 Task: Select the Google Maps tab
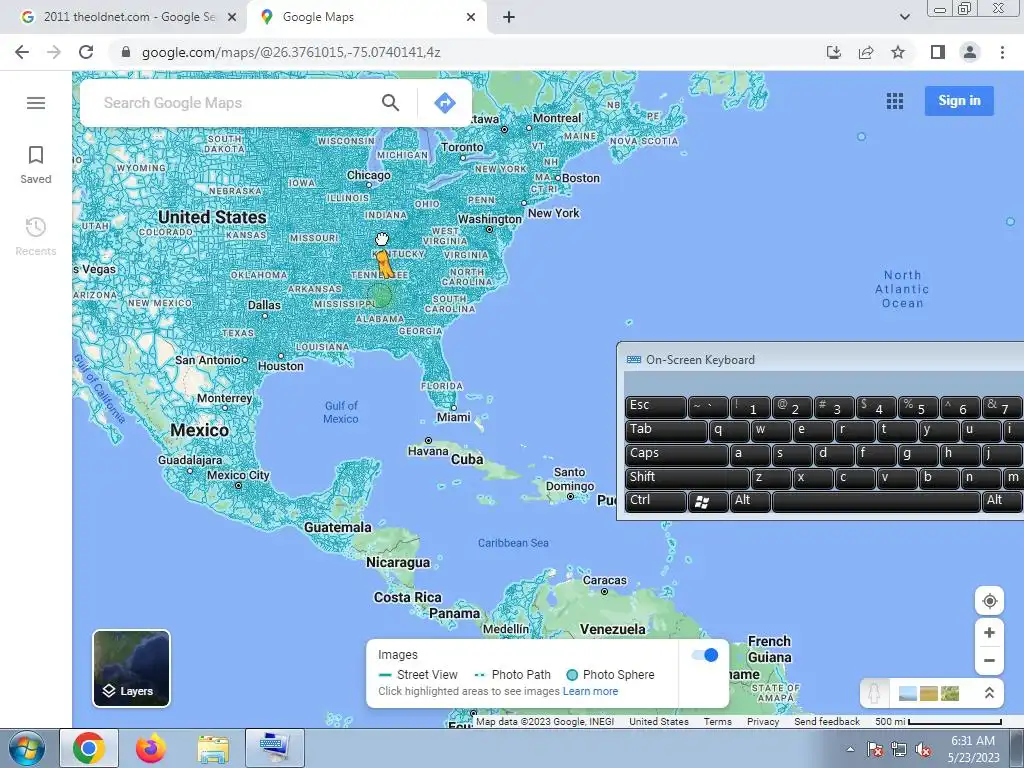point(366,17)
